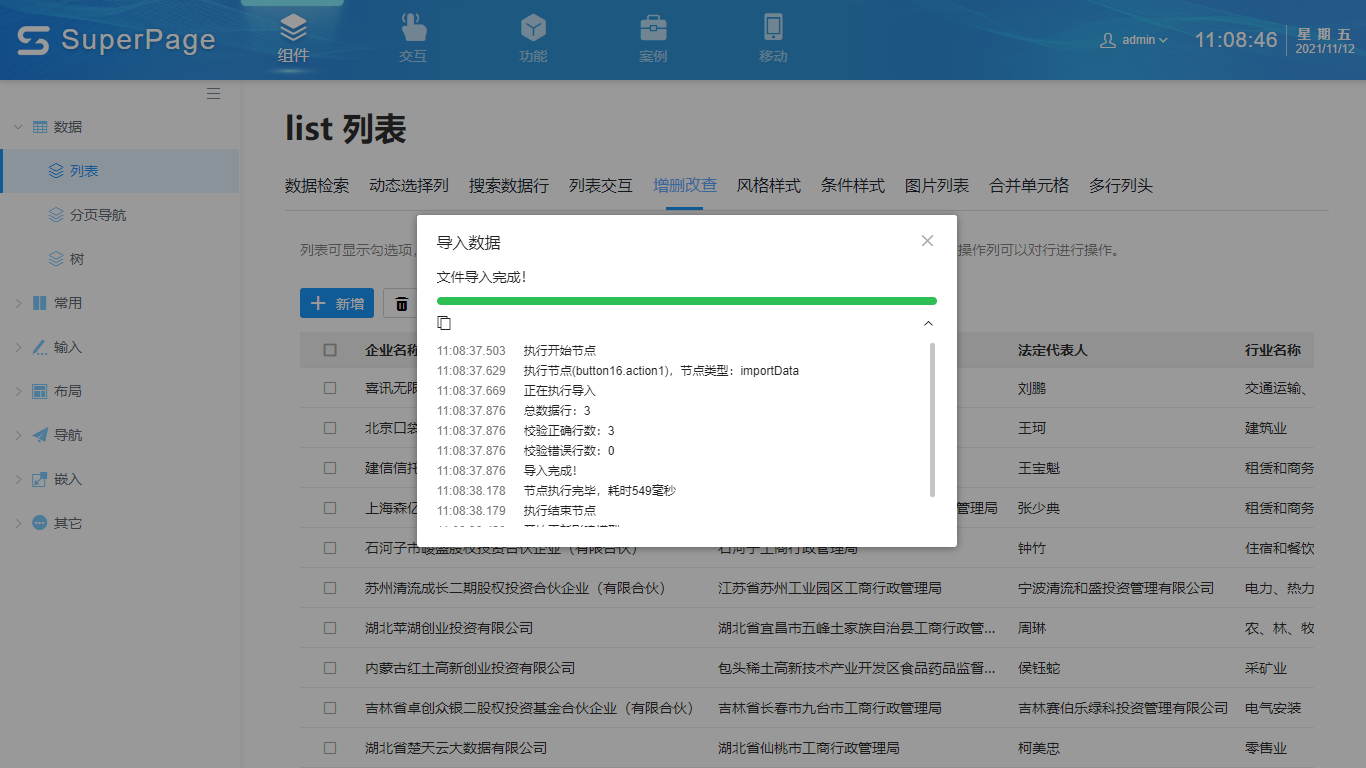Expand the 嵌入 sidebar group
This screenshot has width=1366, height=768.
(x=120, y=479)
